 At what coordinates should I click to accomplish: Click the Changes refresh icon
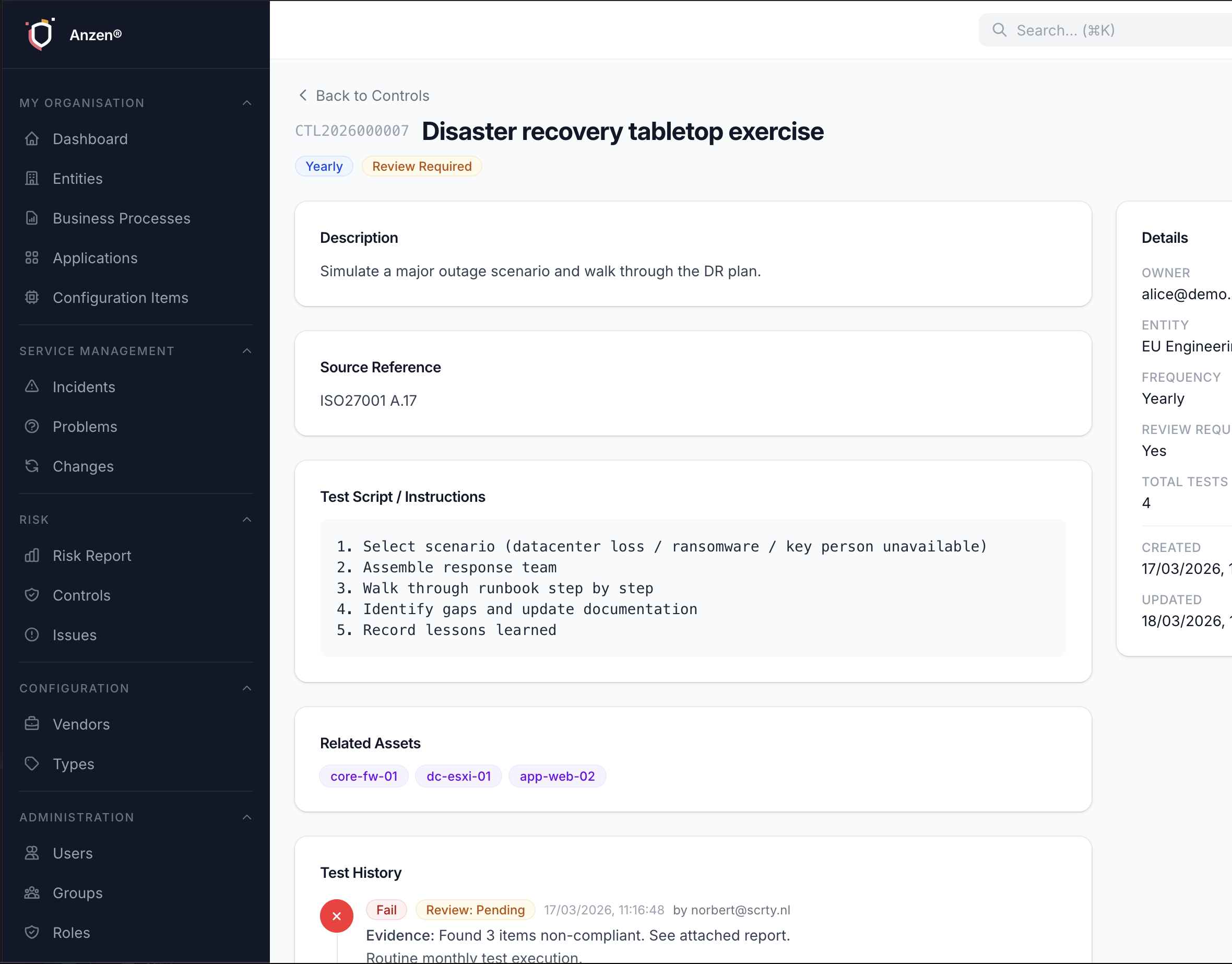click(x=32, y=466)
